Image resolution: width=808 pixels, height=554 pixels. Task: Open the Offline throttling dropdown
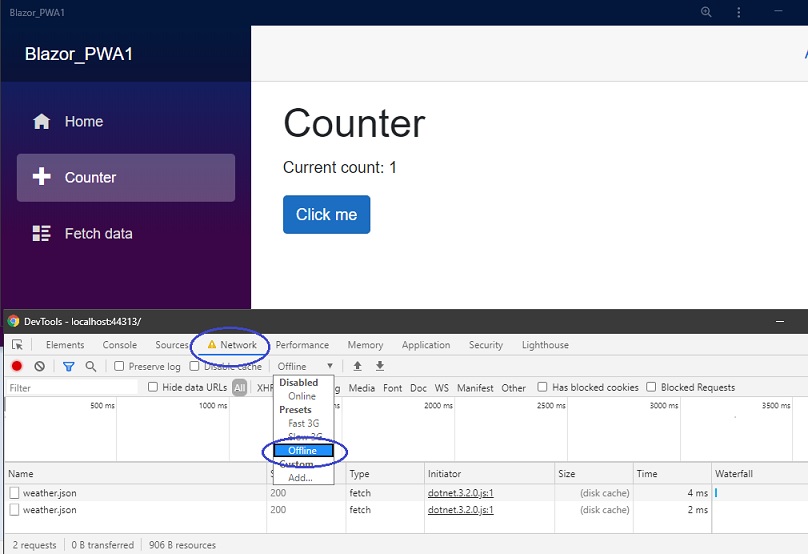[x=305, y=366]
